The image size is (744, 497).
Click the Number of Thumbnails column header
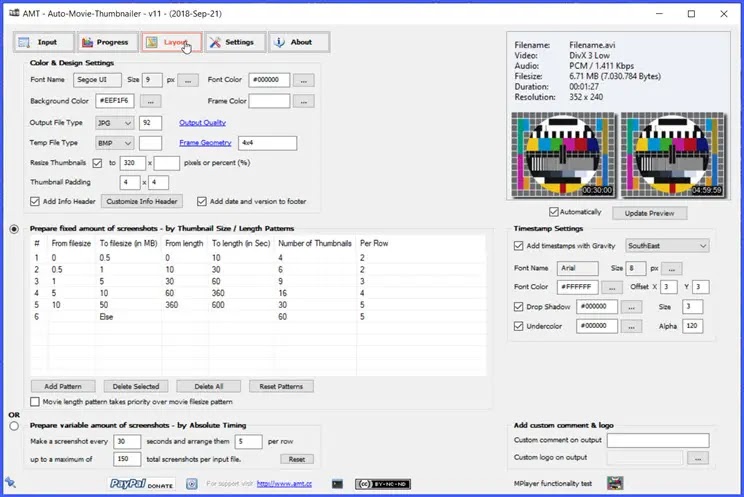315,243
